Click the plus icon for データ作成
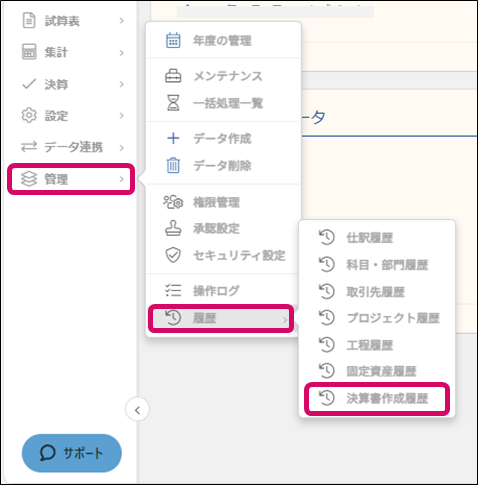Screen dimensions: 478x485 (x=173, y=138)
